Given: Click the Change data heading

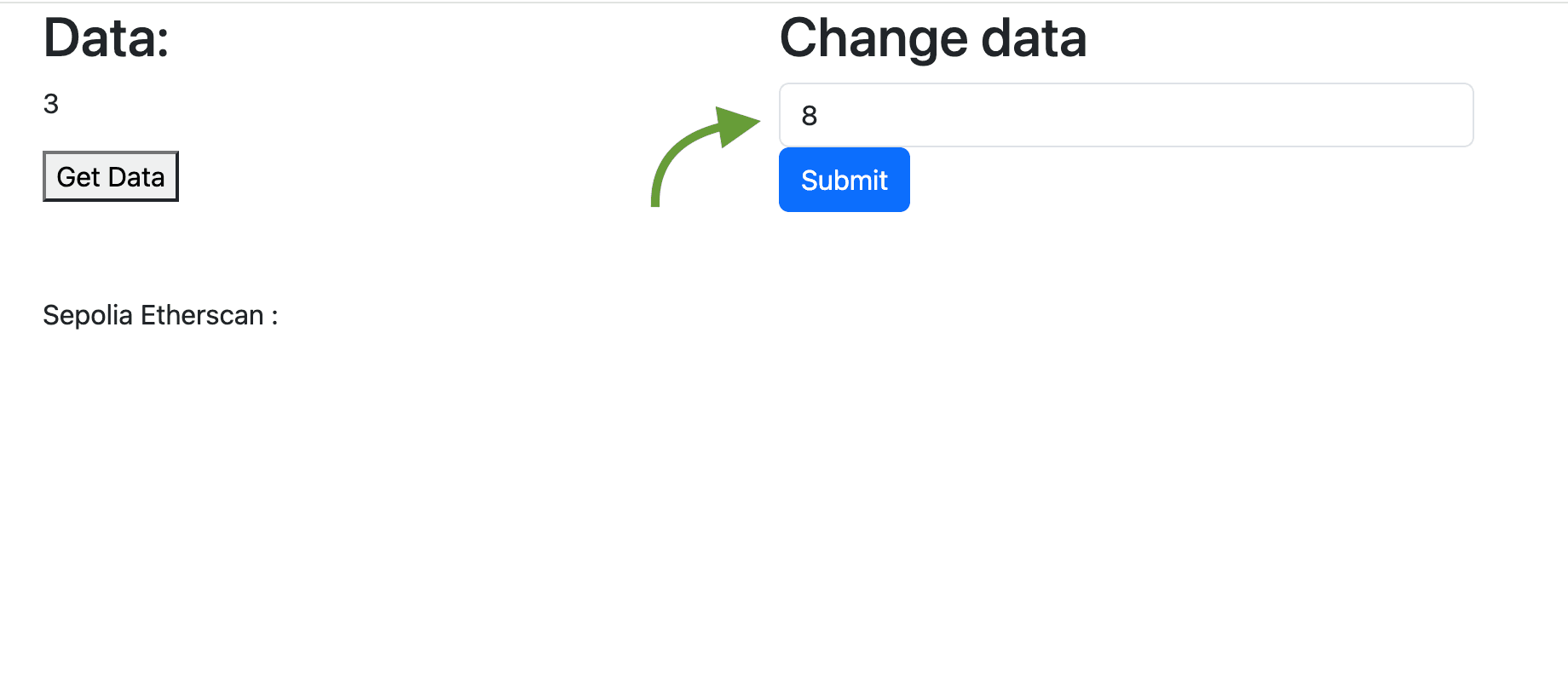Looking at the screenshot, I should (x=932, y=37).
